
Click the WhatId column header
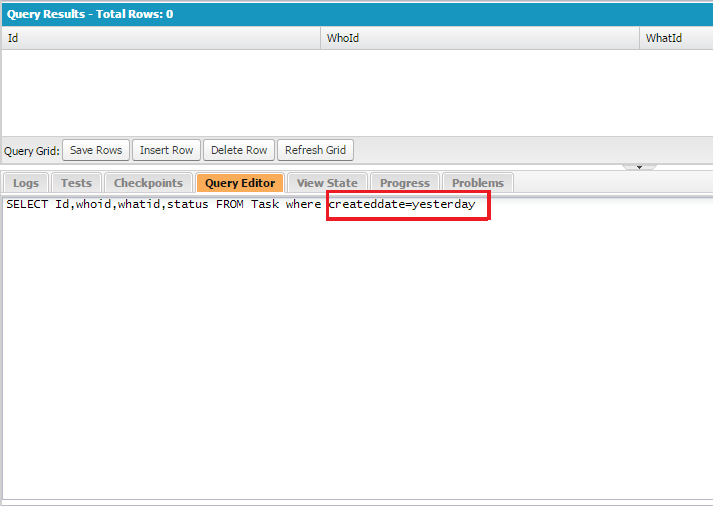point(676,38)
